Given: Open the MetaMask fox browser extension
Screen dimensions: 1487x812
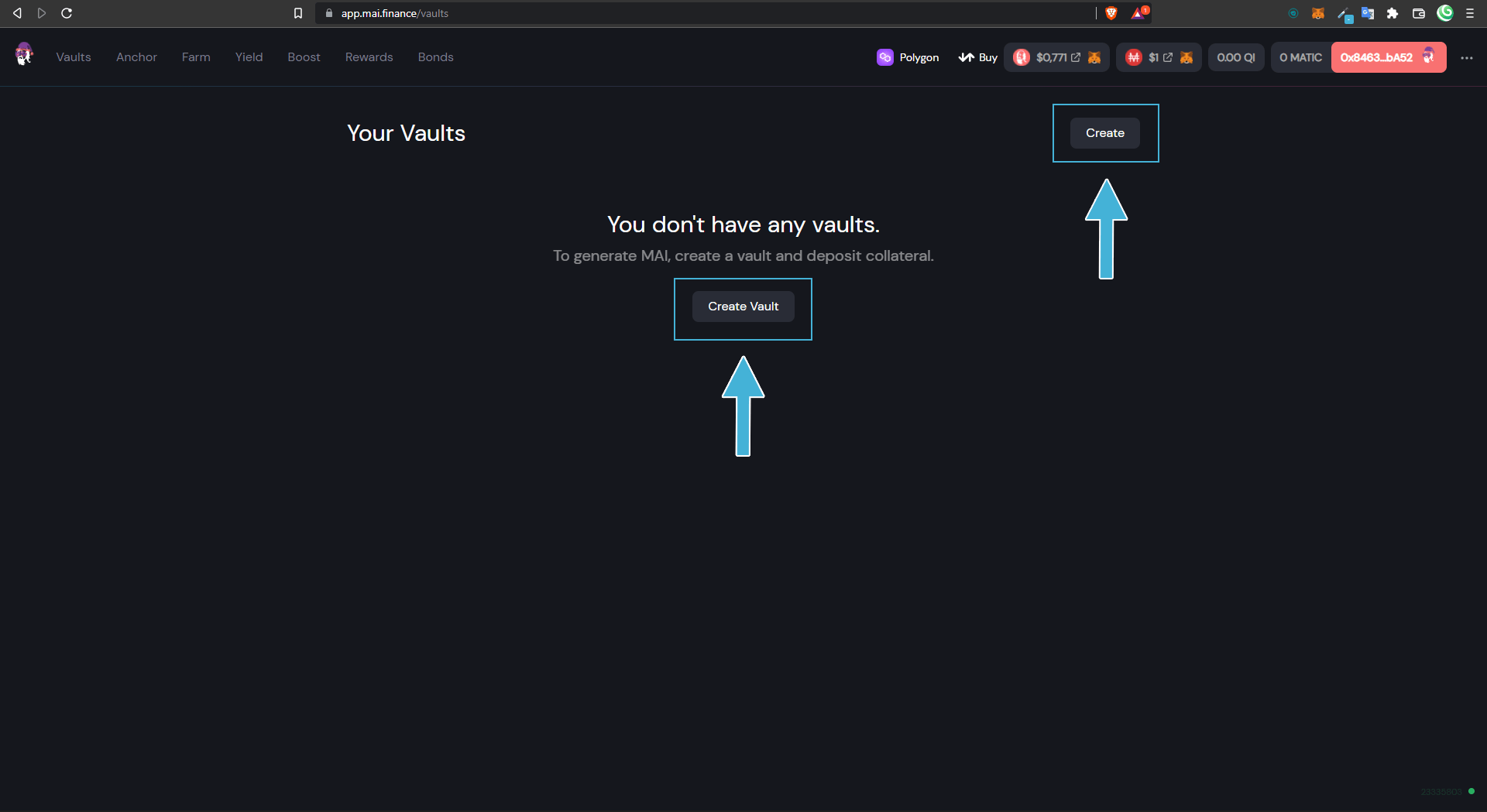Looking at the screenshot, I should point(1317,13).
